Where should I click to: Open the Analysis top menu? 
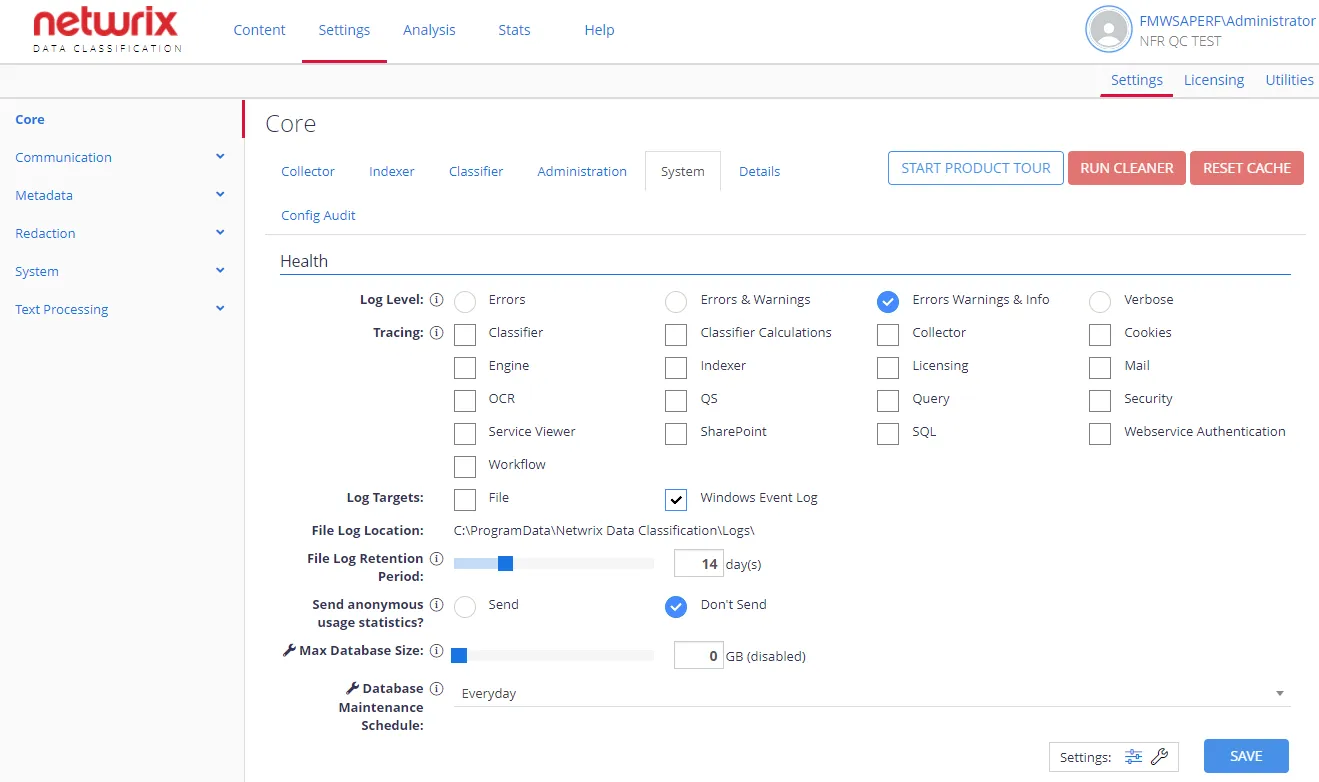429,30
